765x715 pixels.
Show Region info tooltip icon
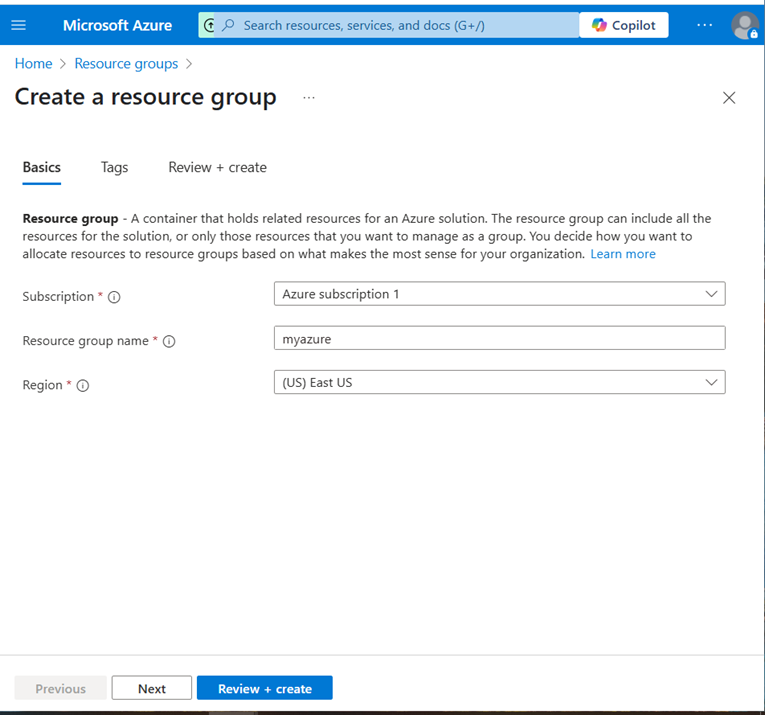83,385
